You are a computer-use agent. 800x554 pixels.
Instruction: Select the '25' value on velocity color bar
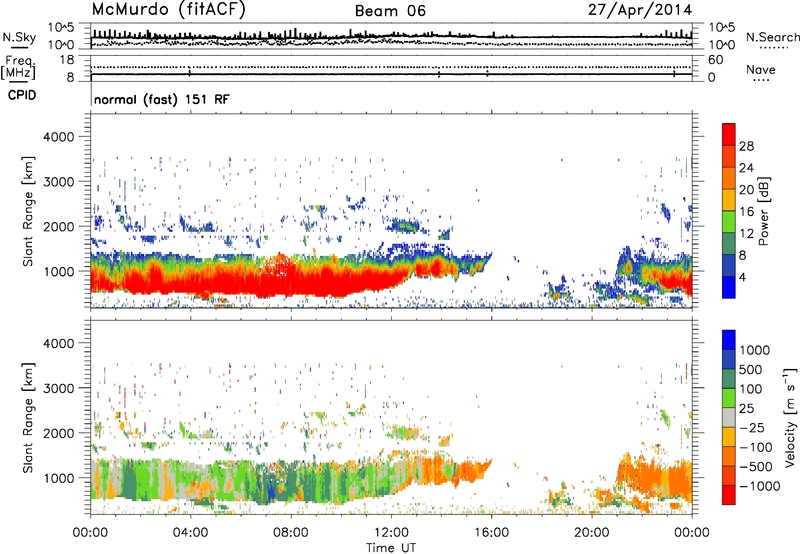click(x=746, y=409)
